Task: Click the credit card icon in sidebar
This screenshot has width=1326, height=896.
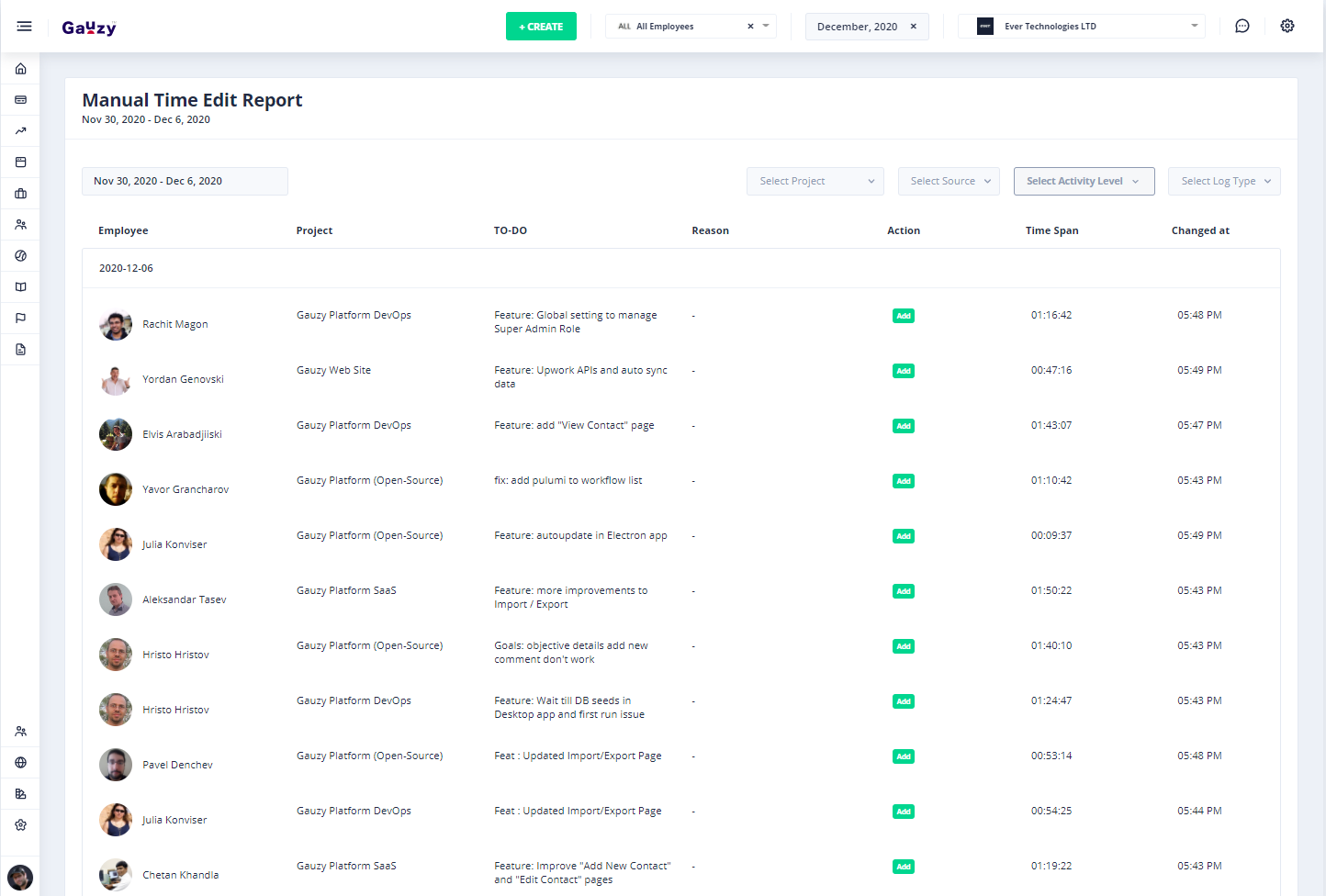Action: 20,100
